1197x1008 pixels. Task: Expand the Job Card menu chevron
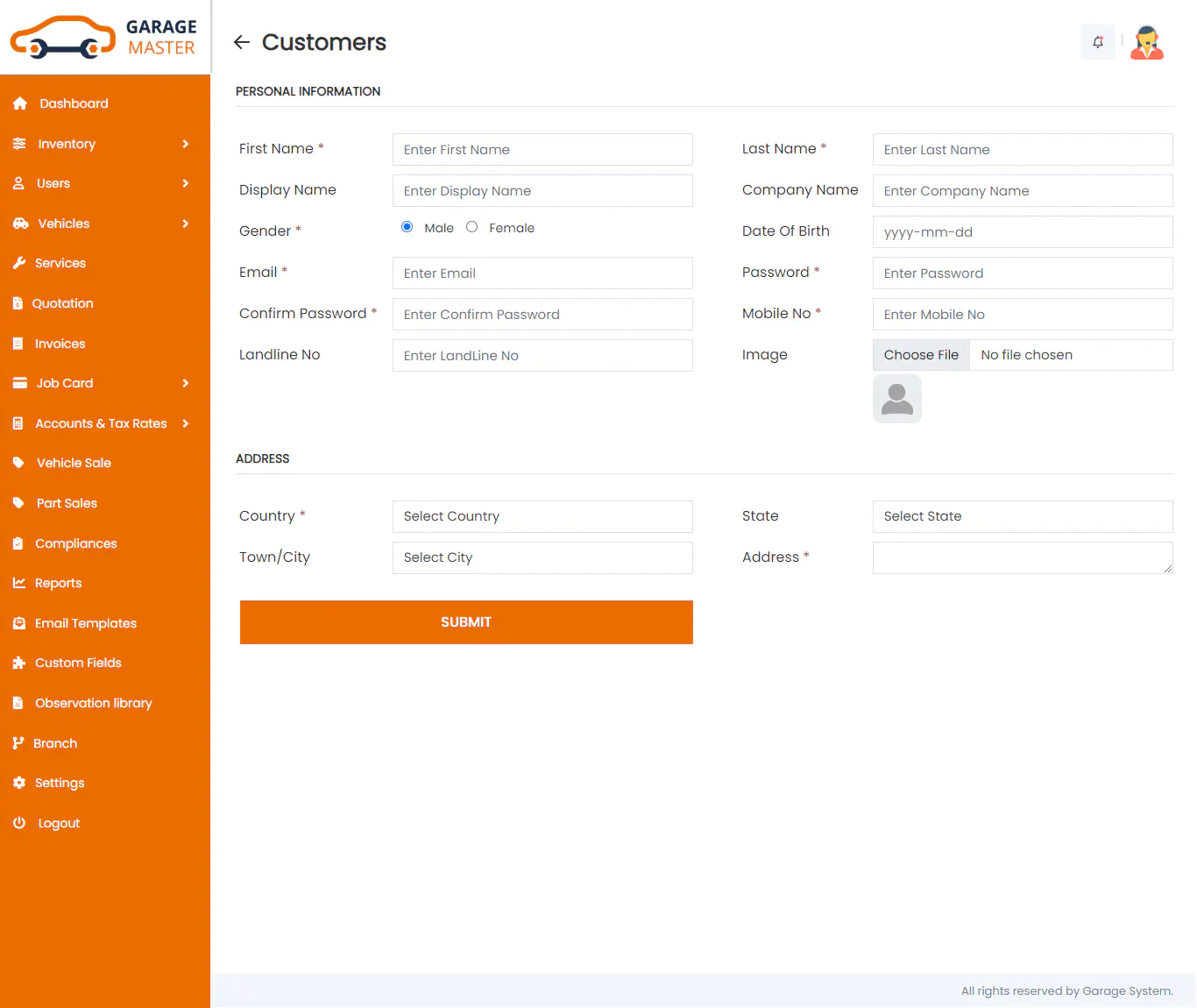pyautogui.click(x=185, y=383)
